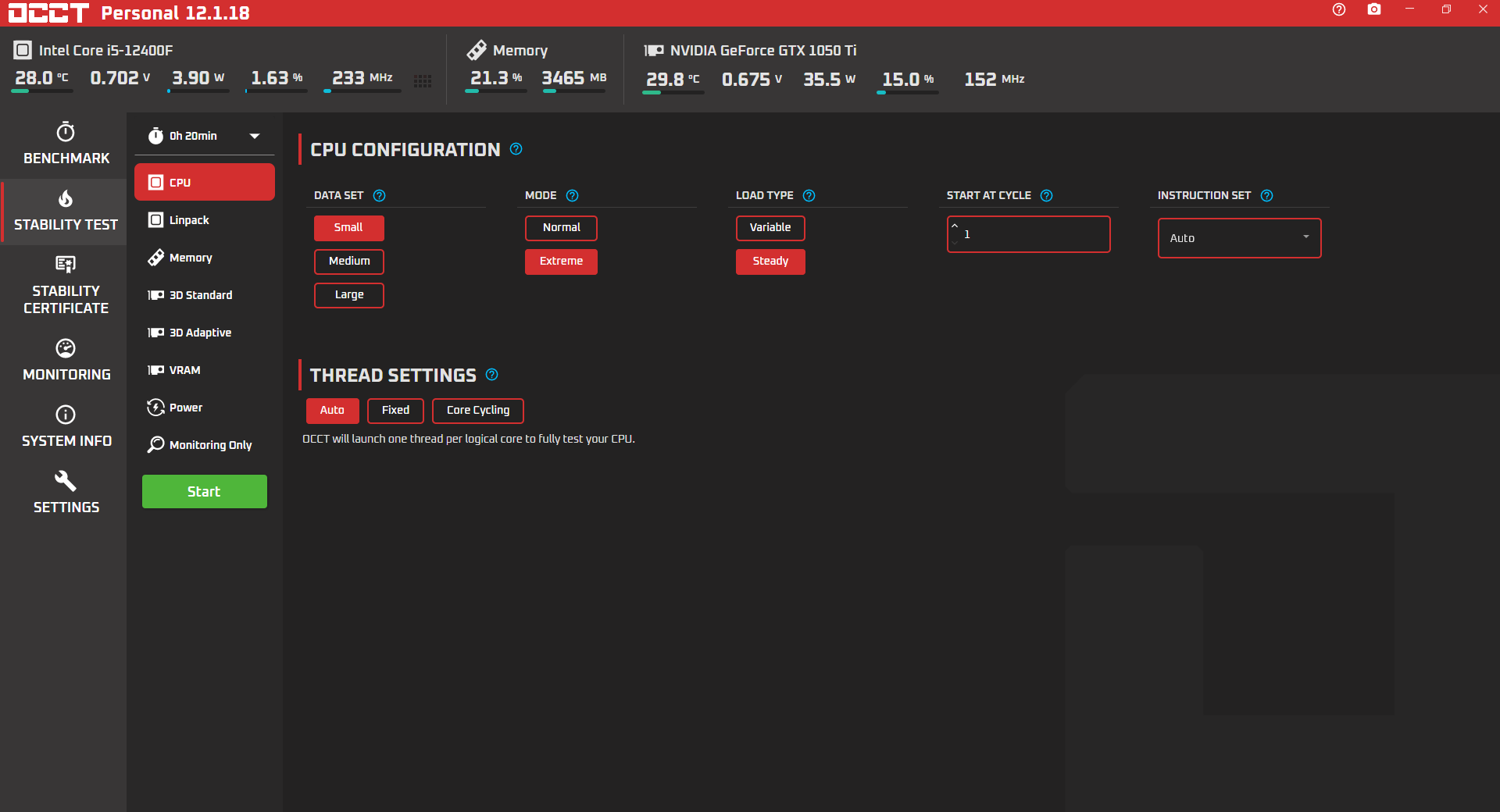This screenshot has height=812, width=1500.
Task: Select the 3D Adaptive test
Action: (205, 333)
